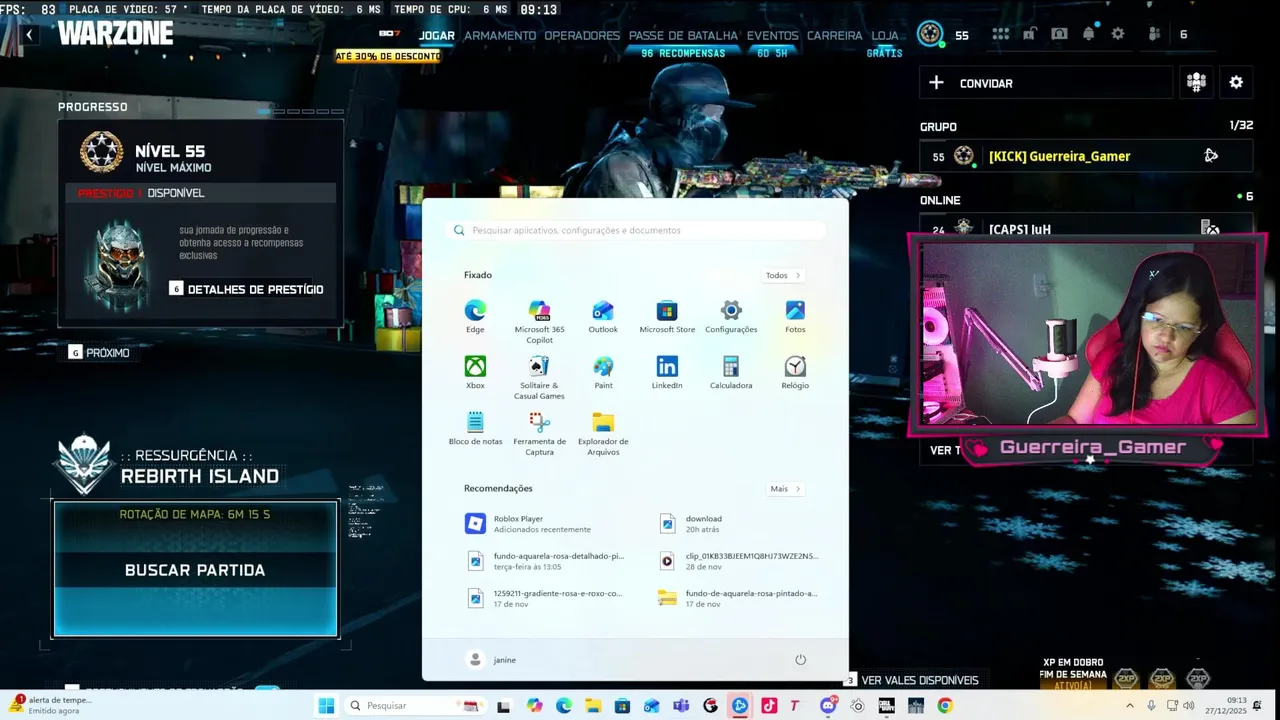Open the Warzone apps grid menu

pyautogui.click(x=1000, y=34)
